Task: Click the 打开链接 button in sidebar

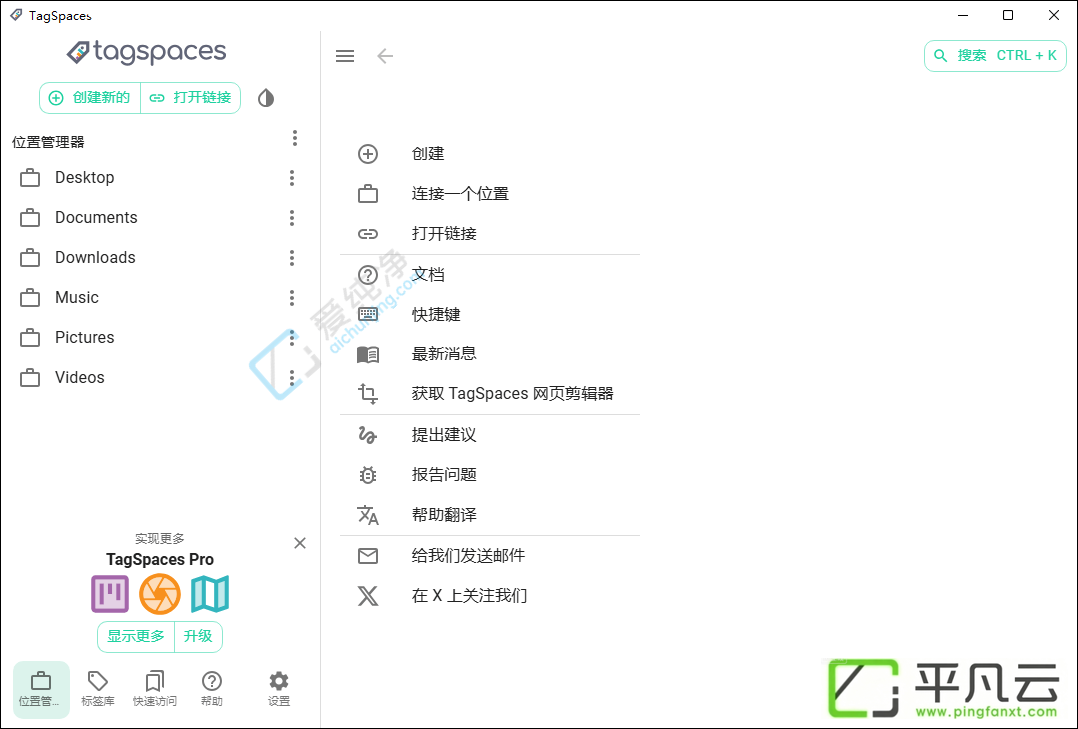Action: point(190,98)
